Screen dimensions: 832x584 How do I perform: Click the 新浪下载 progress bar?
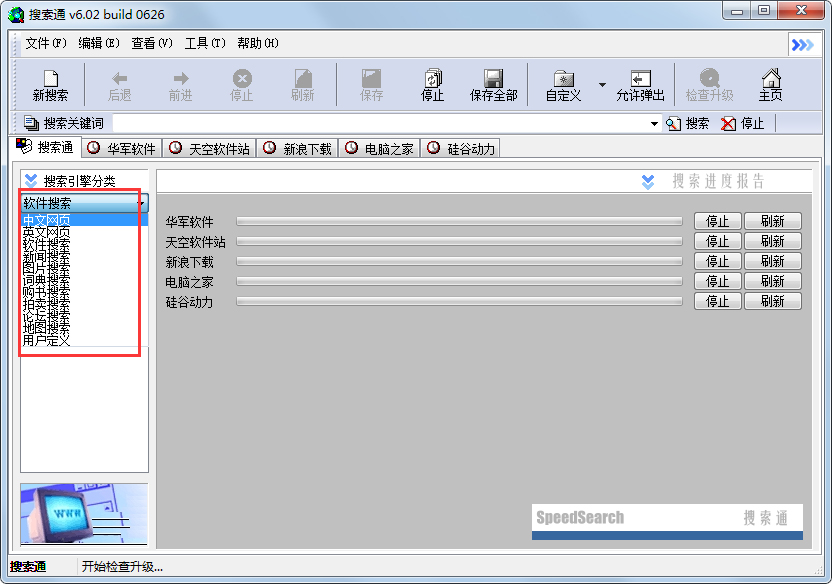[459, 261]
